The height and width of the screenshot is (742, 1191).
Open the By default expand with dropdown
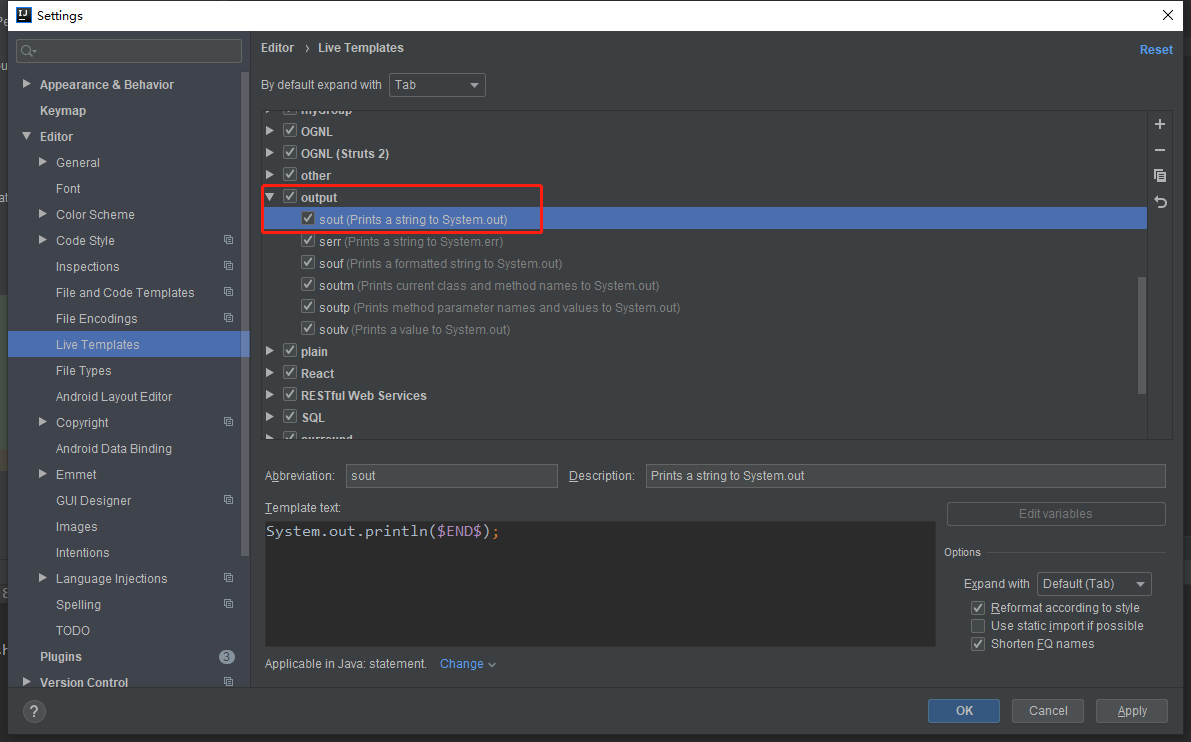[x=437, y=85]
